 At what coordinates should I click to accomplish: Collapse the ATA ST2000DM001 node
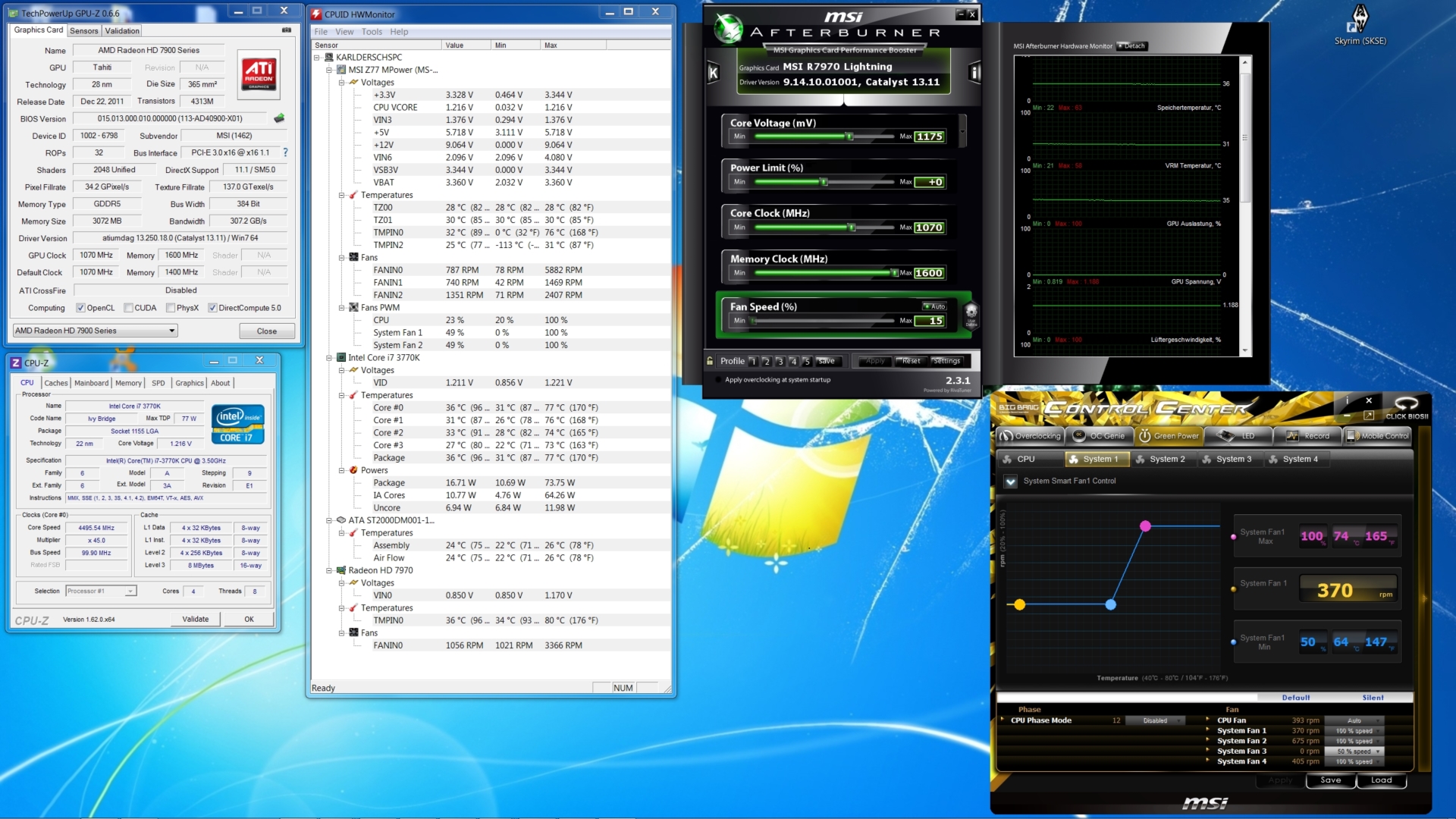(330, 520)
